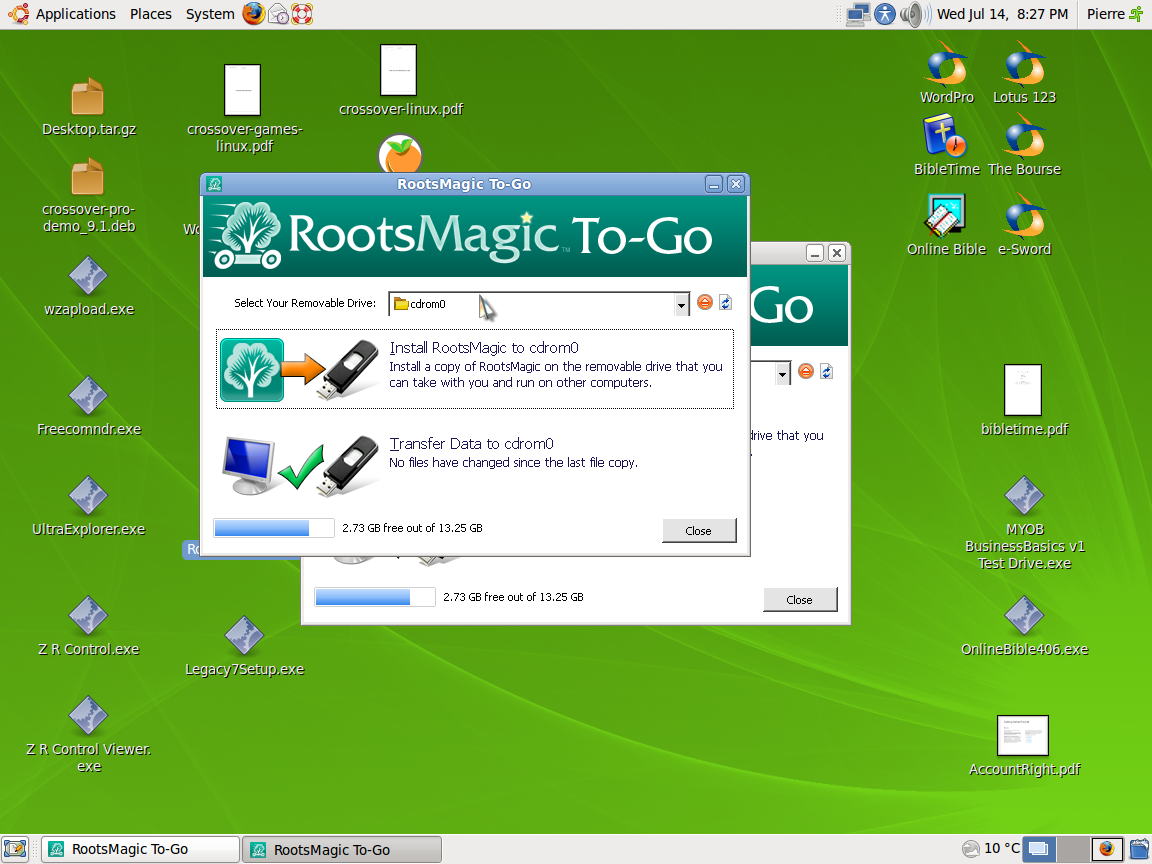Viewport: 1152px width, 864px height.
Task: Click the computer to USB transfer icon
Action: pos(300,465)
